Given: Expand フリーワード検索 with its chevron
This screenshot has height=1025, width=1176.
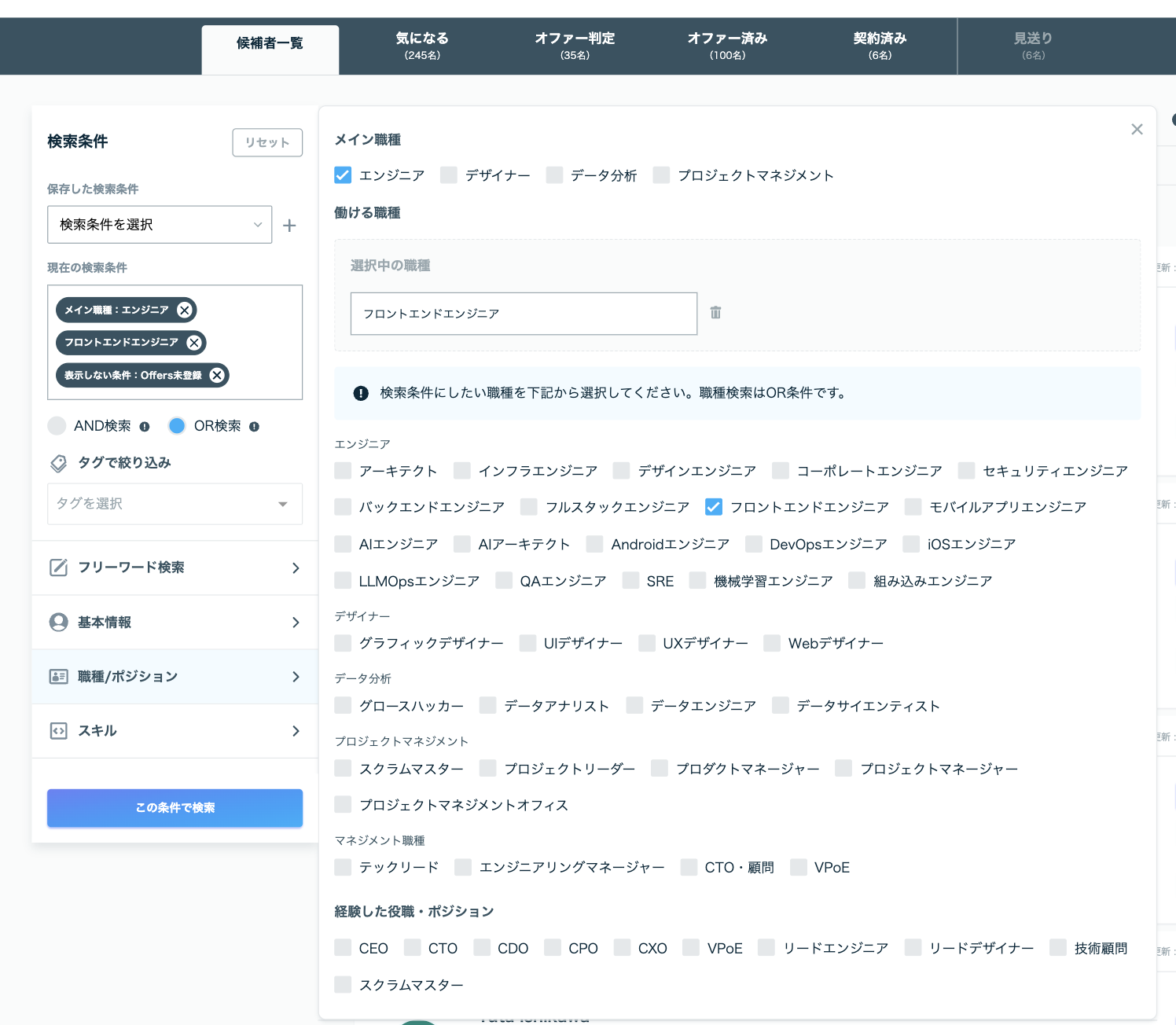Looking at the screenshot, I should pyautogui.click(x=296, y=568).
